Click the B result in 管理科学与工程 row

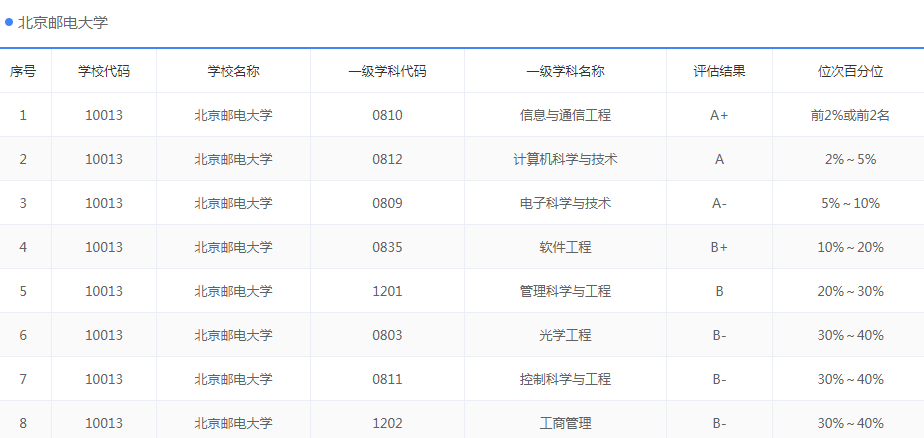click(719, 291)
